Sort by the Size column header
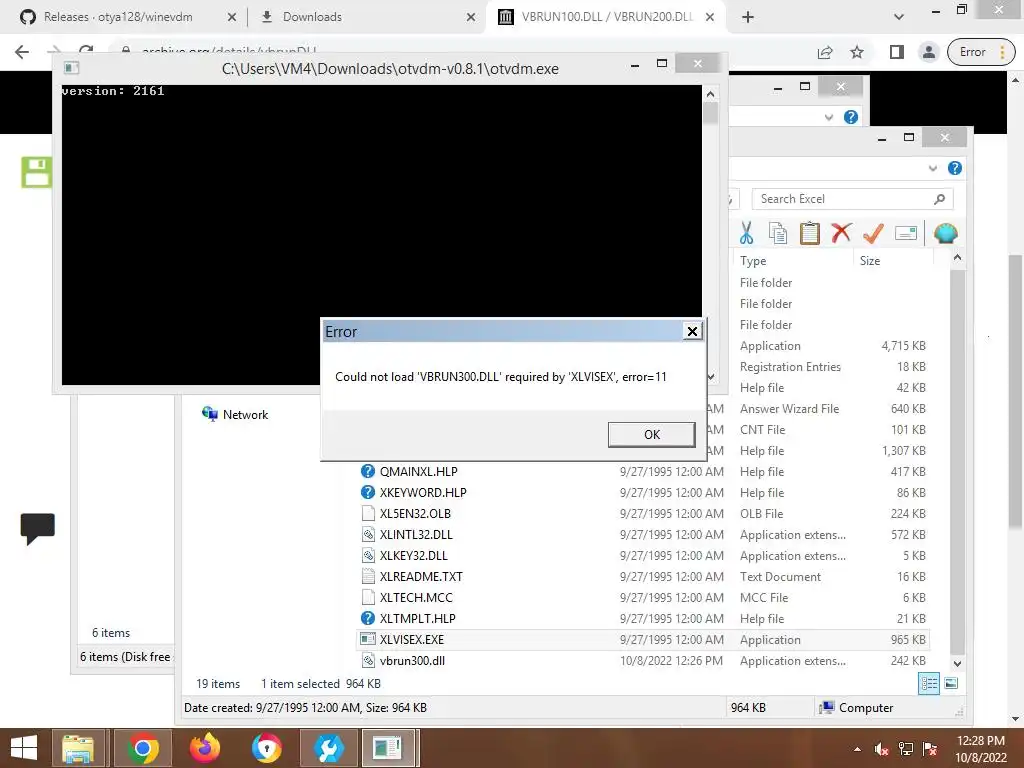Viewport: 1024px width, 768px height. pyautogui.click(x=869, y=261)
